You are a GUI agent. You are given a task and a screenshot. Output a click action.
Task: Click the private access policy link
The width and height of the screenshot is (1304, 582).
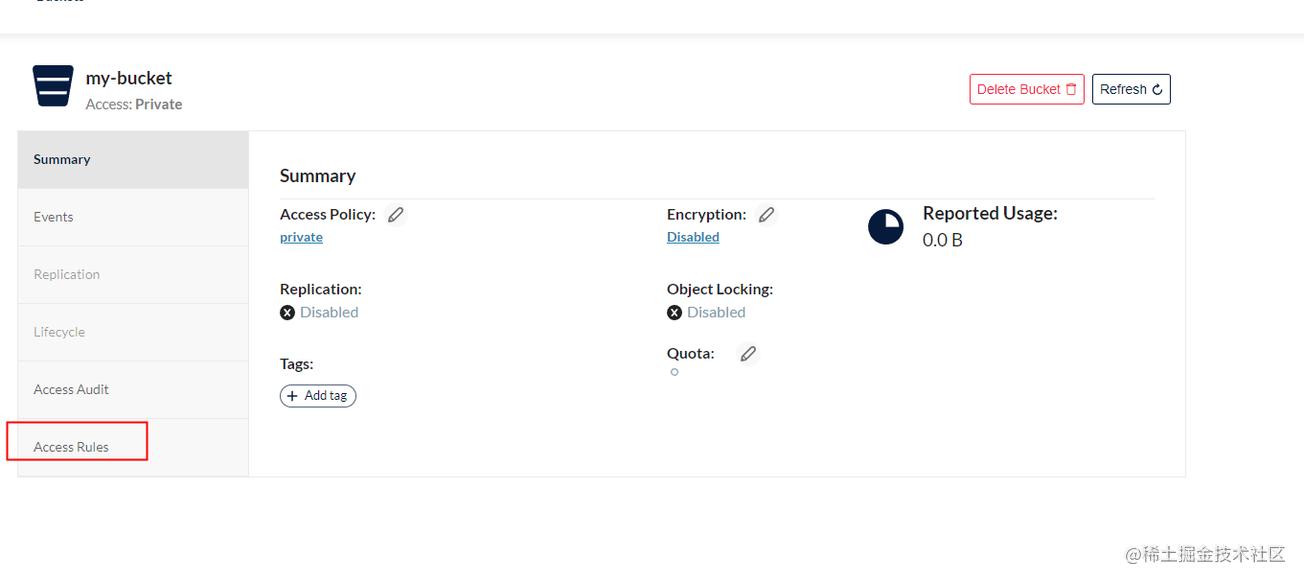(301, 237)
